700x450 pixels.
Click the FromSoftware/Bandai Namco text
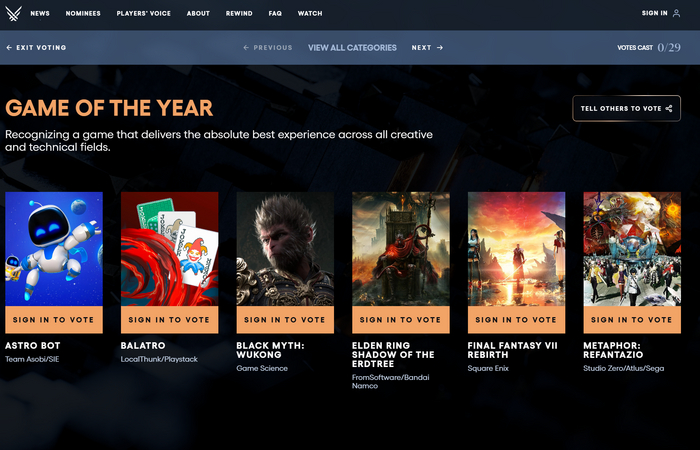(x=390, y=382)
